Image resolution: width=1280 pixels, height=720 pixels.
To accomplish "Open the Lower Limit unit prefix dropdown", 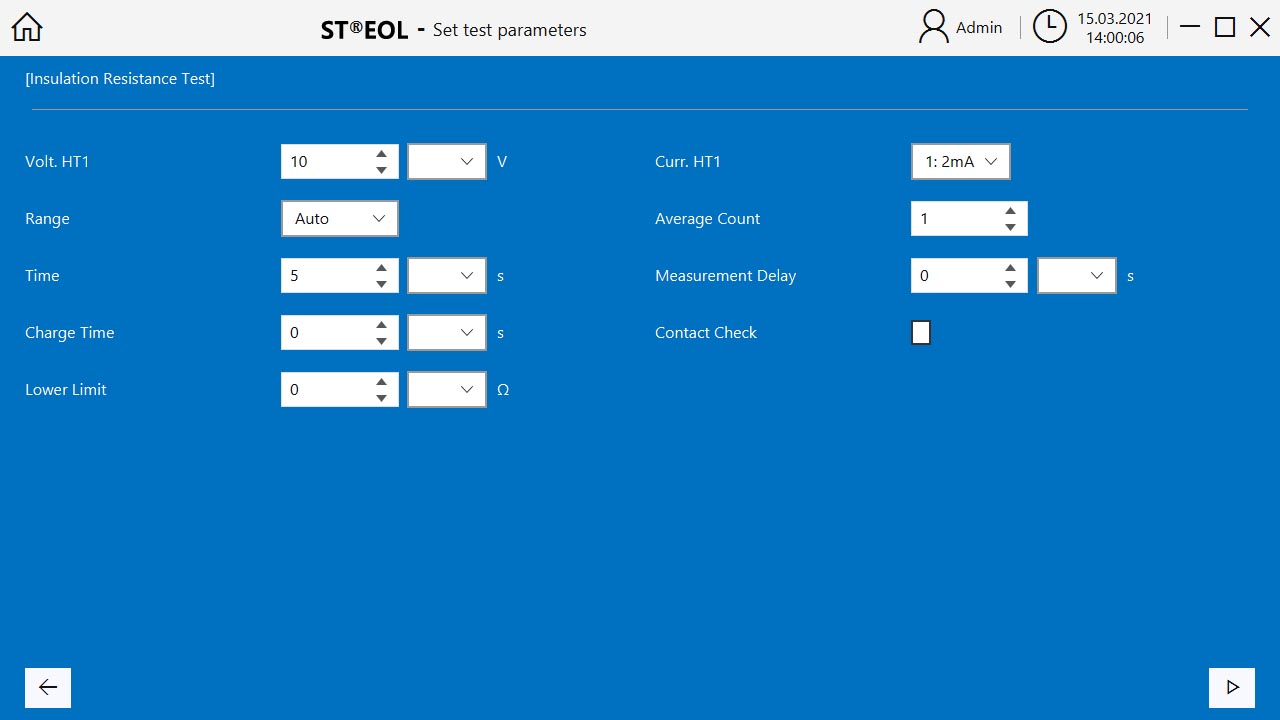I will point(447,390).
